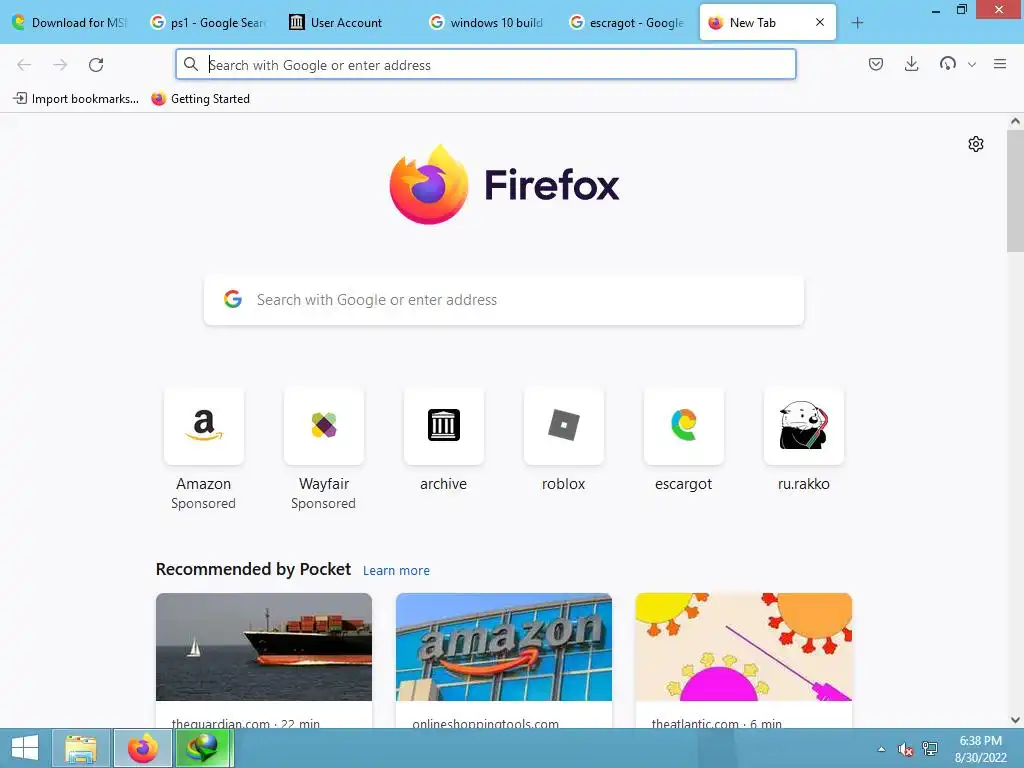Show hidden system tray icons
Image resolution: width=1024 pixels, height=768 pixels.
click(881, 749)
